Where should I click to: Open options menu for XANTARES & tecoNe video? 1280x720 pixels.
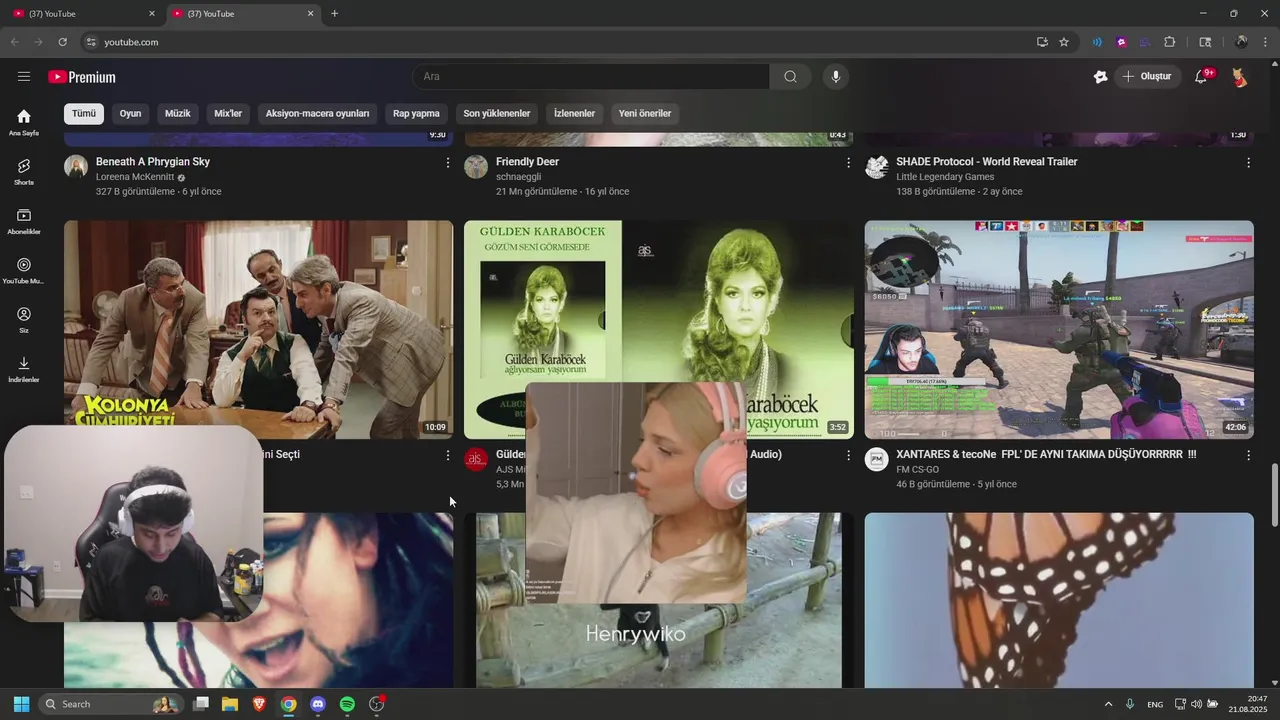tap(1248, 455)
